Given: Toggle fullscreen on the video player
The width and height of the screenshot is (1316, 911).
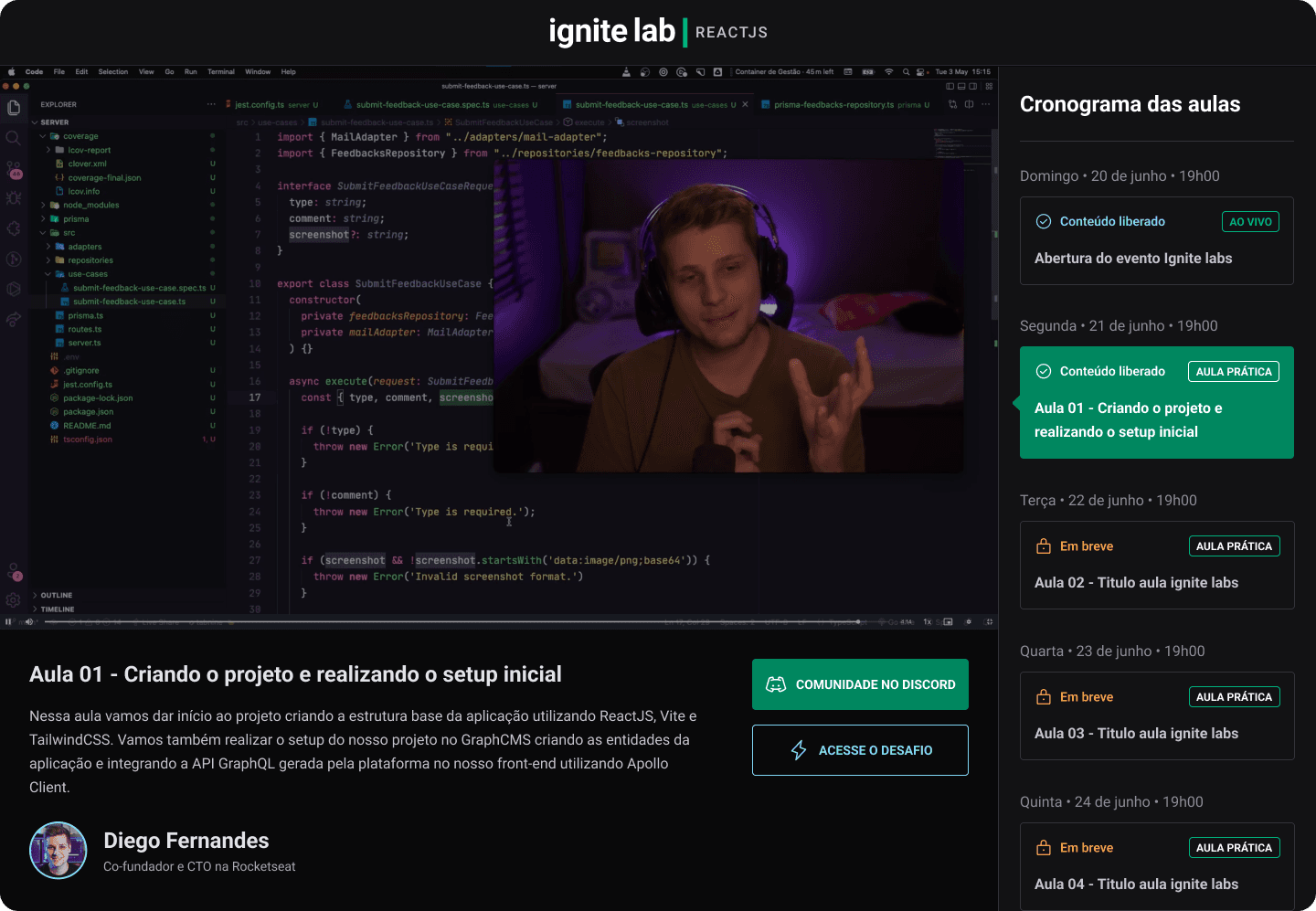Looking at the screenshot, I should click(x=989, y=621).
